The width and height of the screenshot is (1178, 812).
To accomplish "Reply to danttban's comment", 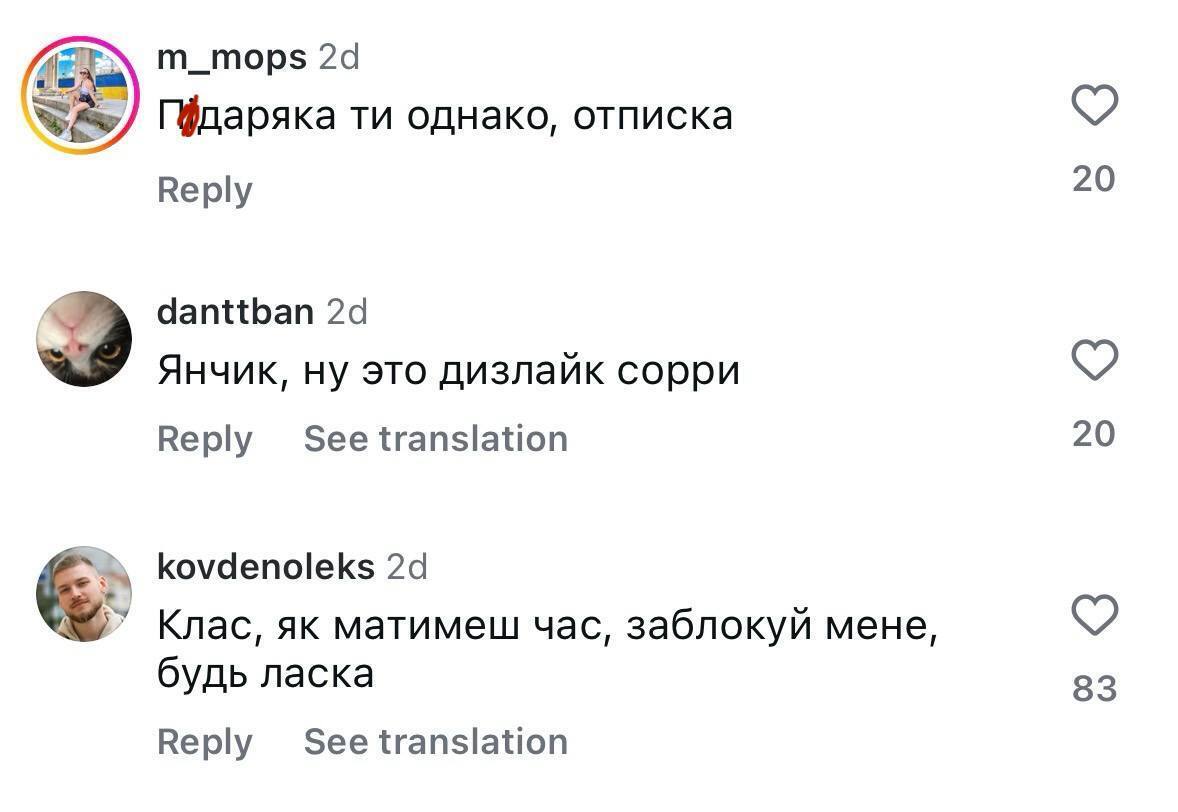I will pos(204,438).
